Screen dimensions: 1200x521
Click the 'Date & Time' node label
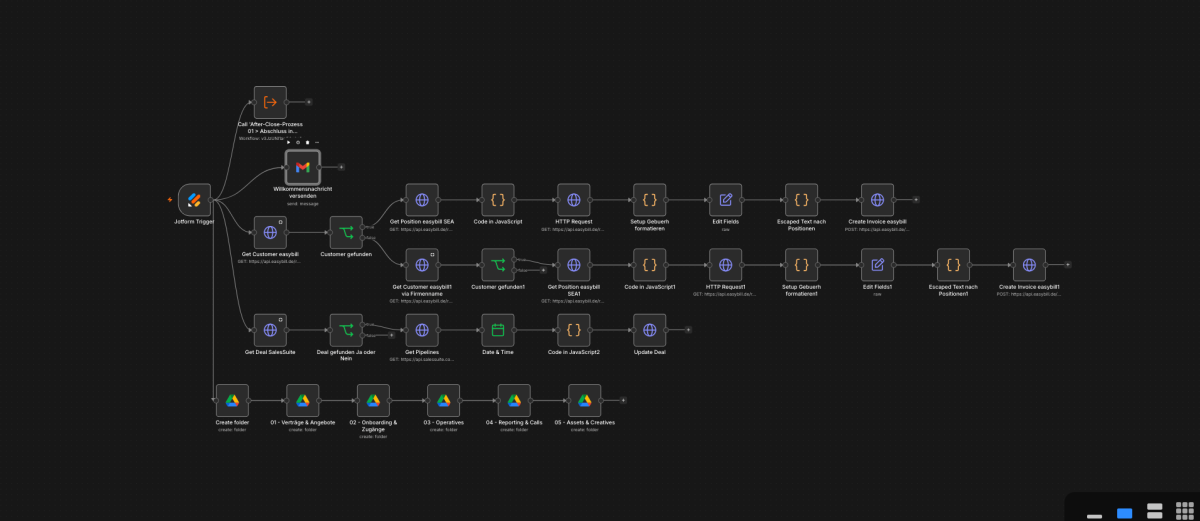coord(498,353)
